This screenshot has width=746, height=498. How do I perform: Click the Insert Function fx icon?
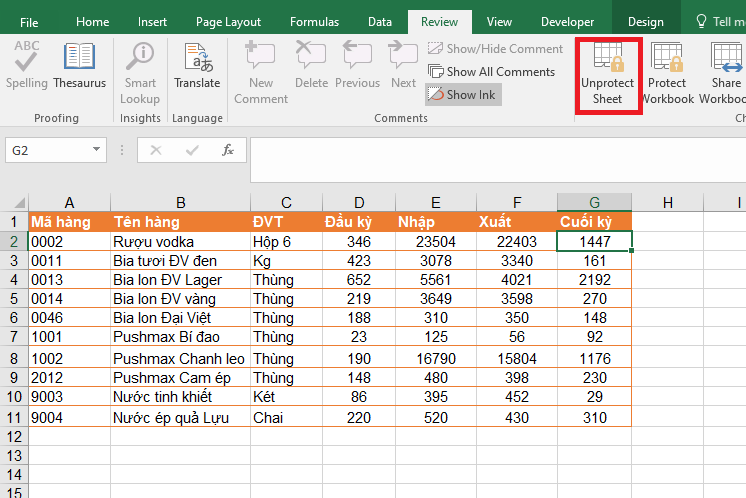228,150
